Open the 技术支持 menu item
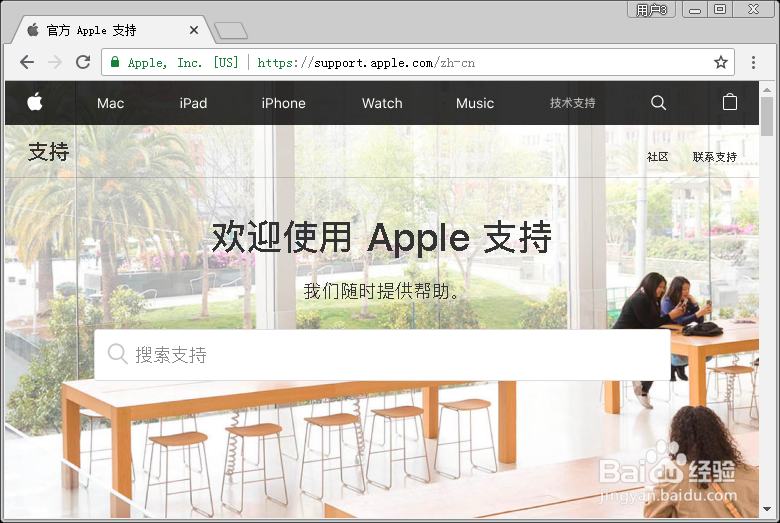 (x=573, y=103)
